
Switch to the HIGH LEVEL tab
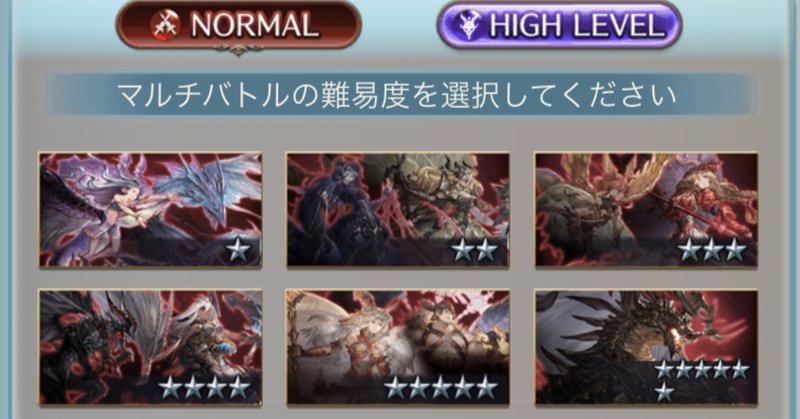559,25
